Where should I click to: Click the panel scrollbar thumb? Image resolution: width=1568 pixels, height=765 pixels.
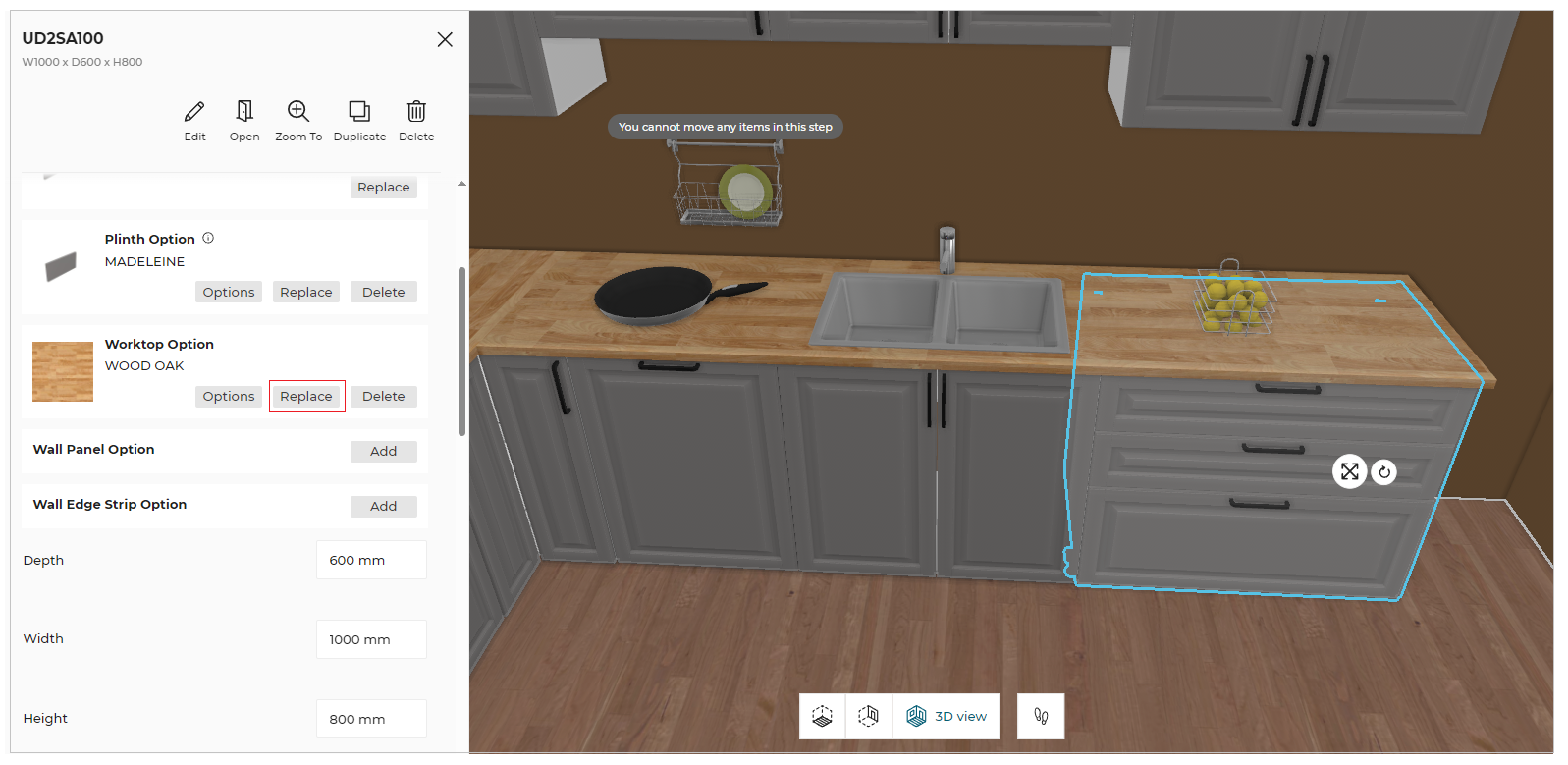[x=461, y=351]
